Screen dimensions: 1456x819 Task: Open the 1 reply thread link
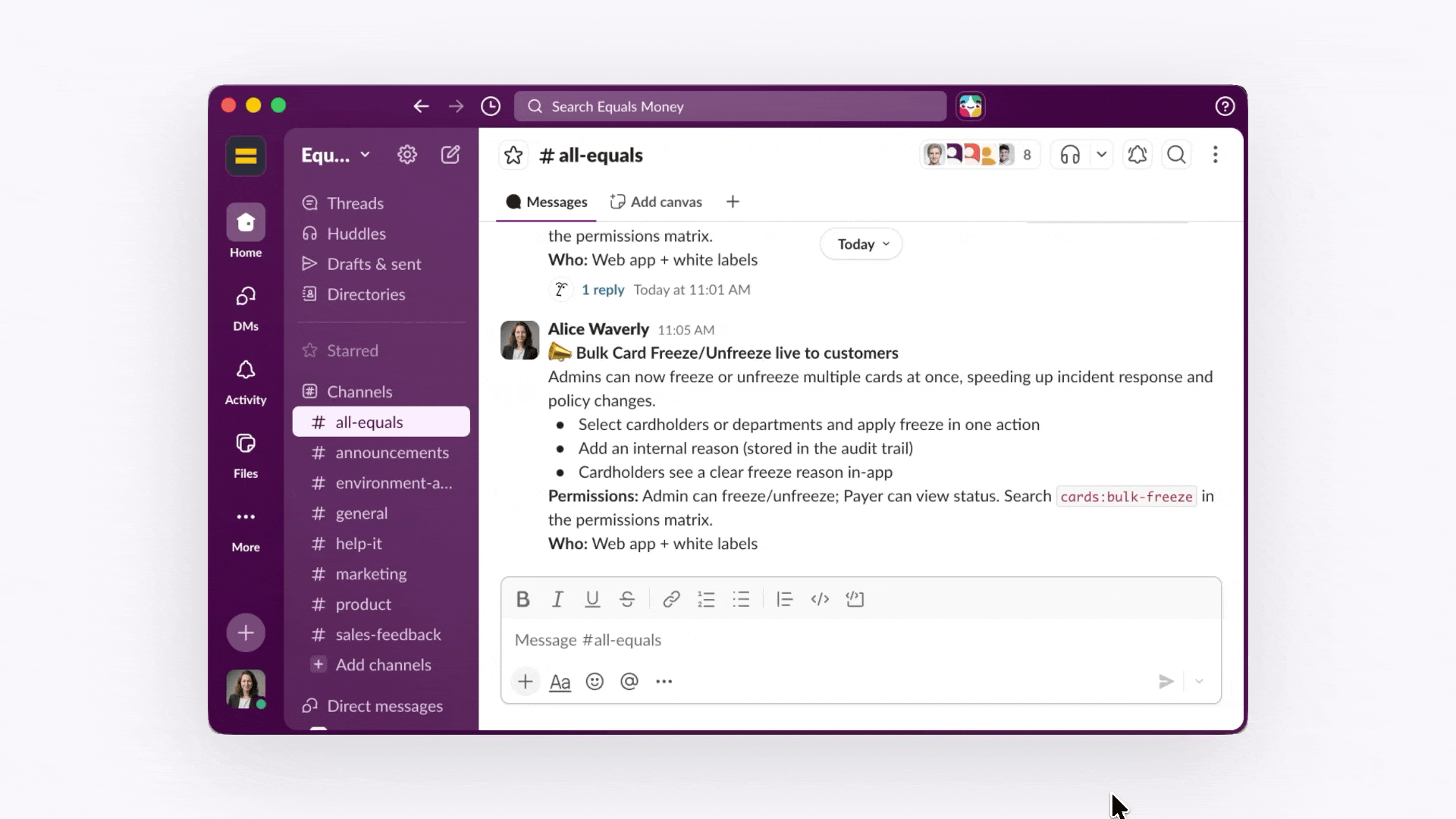pos(603,290)
